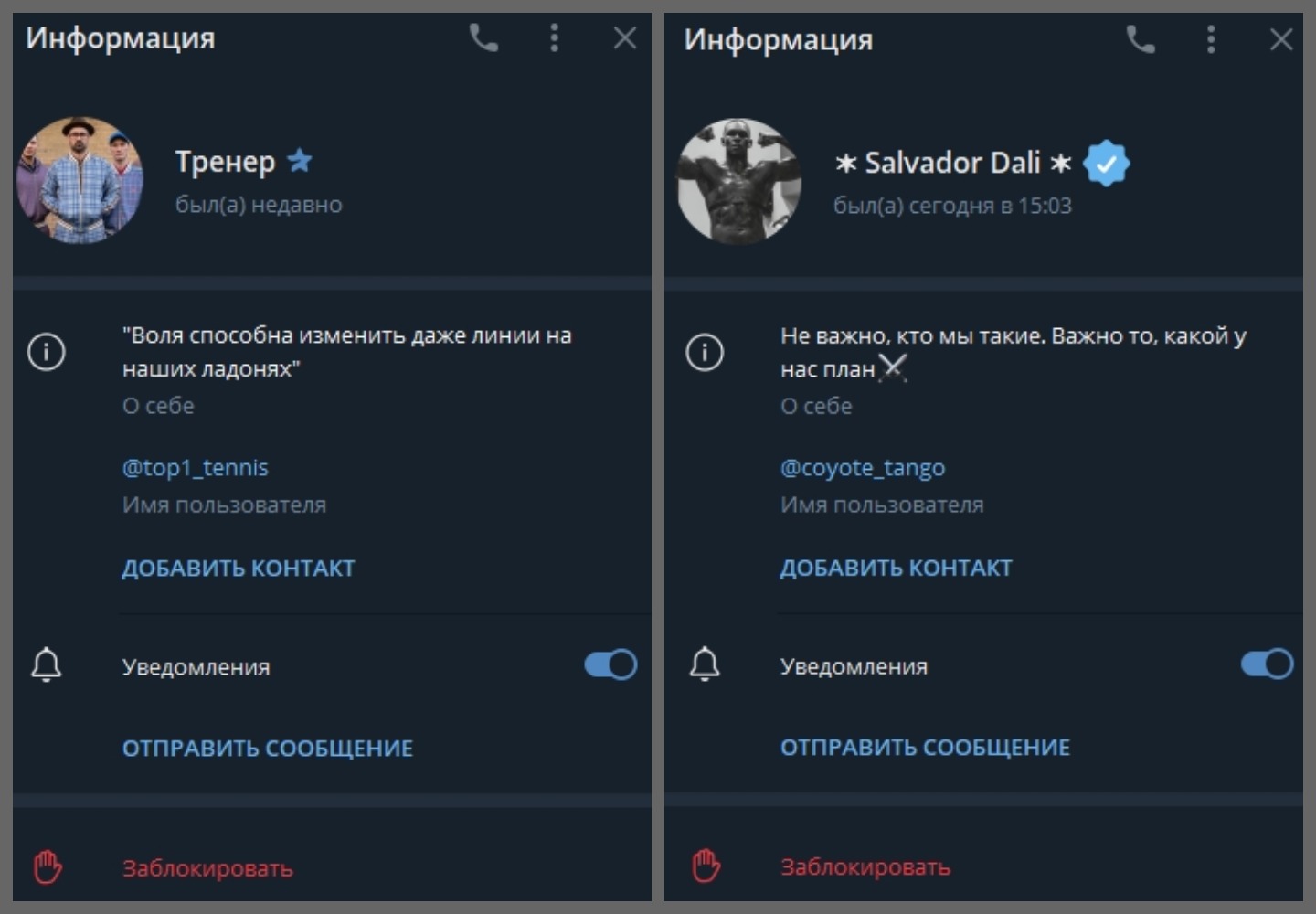Open three-dot menu in Тренер profile

click(554, 38)
